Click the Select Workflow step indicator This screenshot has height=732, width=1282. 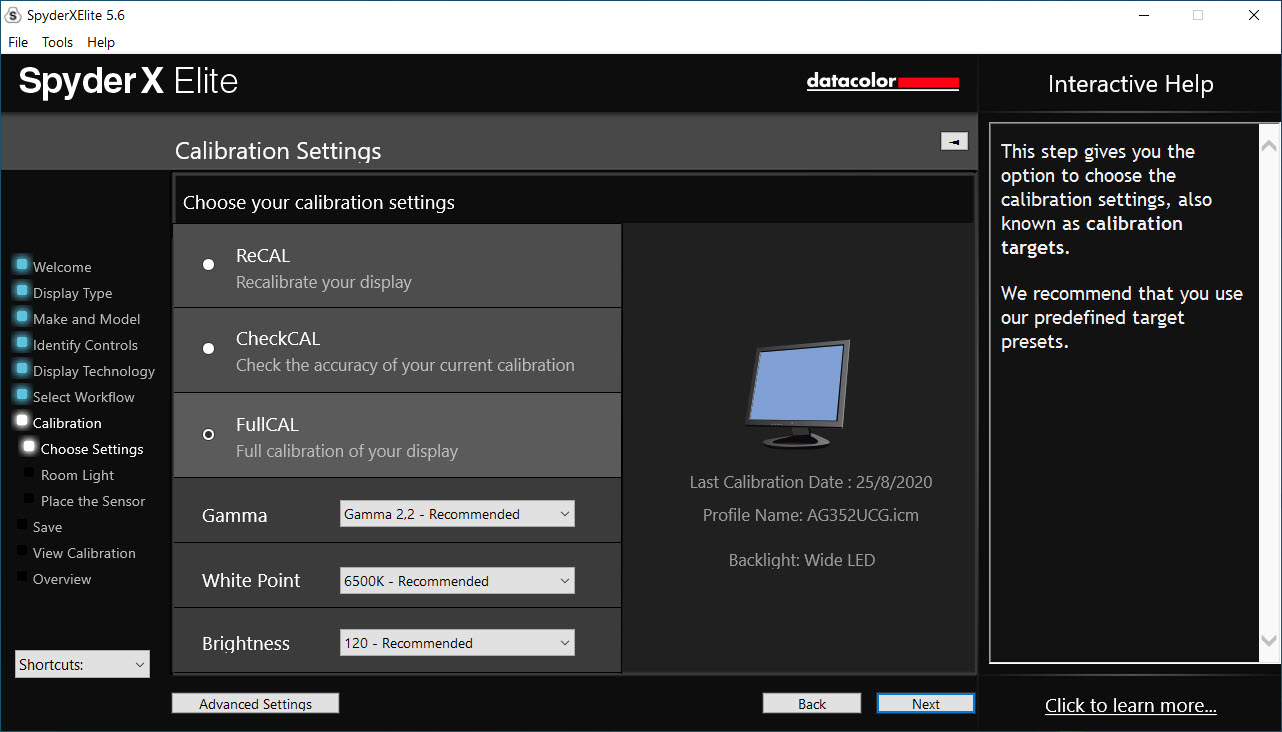[x=22, y=395]
